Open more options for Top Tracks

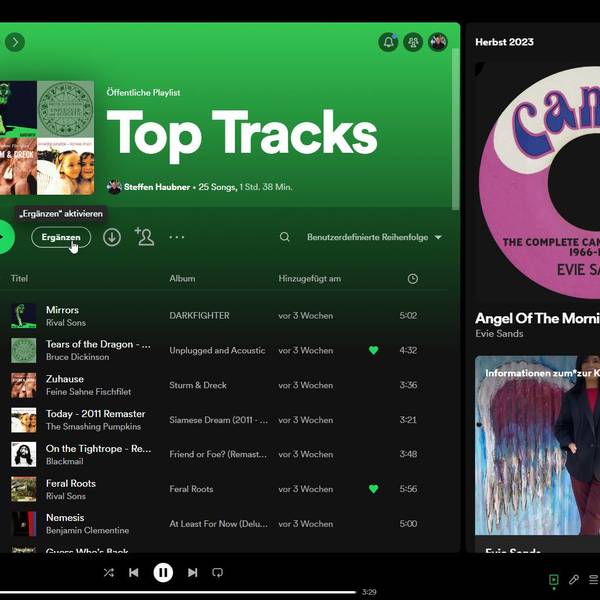[x=177, y=237]
